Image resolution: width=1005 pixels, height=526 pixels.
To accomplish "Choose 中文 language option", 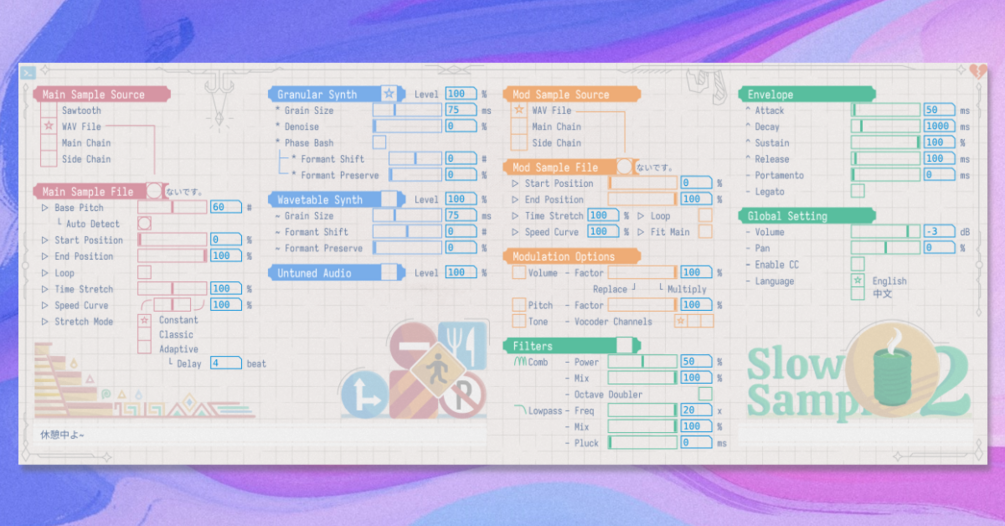I will tap(858, 293).
